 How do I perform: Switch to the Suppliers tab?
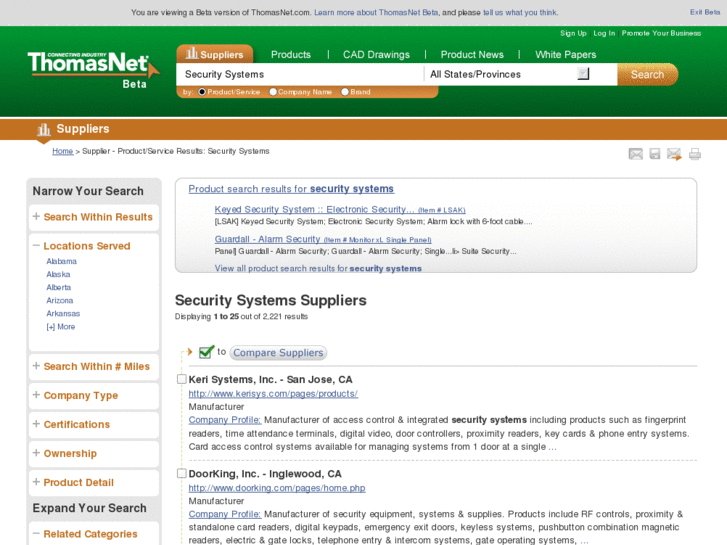pyautogui.click(x=215, y=54)
